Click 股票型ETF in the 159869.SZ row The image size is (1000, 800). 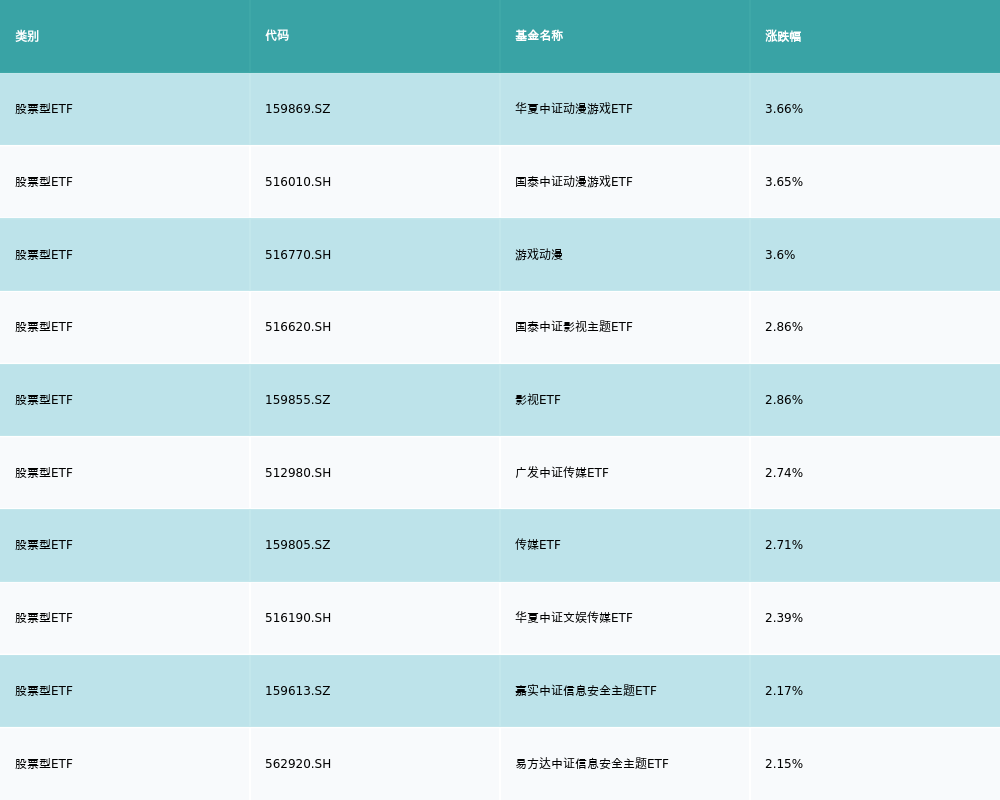pos(44,109)
